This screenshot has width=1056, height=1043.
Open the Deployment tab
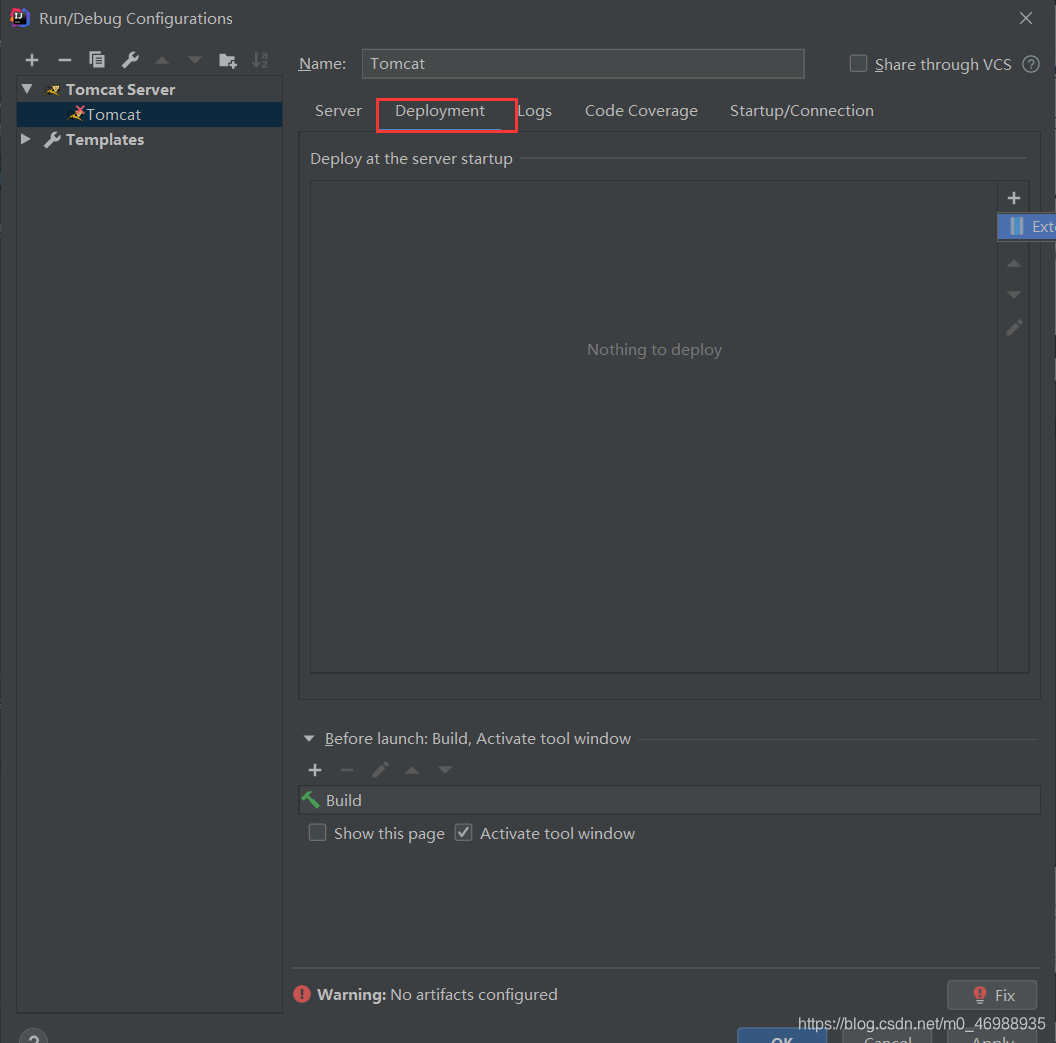(440, 110)
